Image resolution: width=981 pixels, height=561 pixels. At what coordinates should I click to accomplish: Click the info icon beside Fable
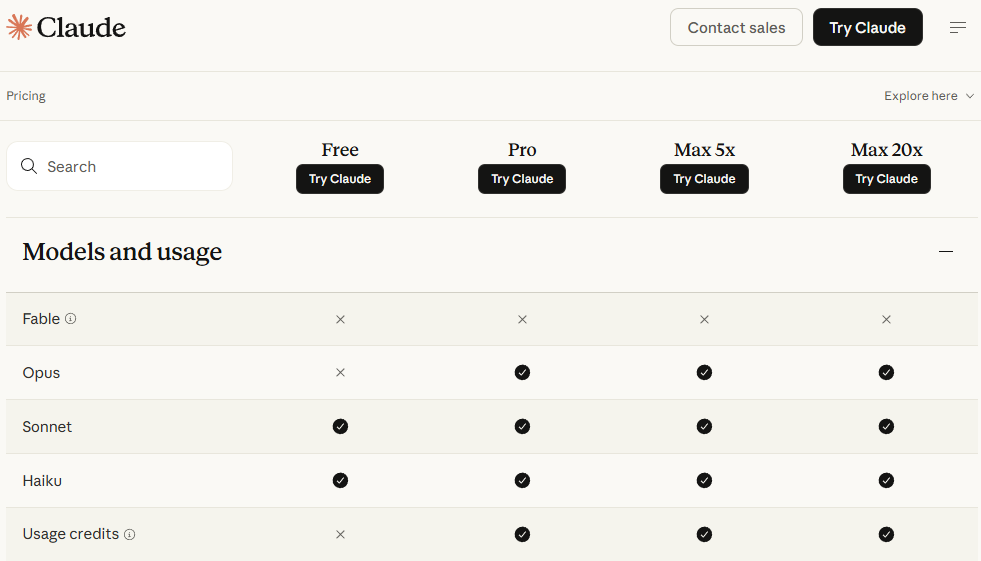click(x=71, y=319)
